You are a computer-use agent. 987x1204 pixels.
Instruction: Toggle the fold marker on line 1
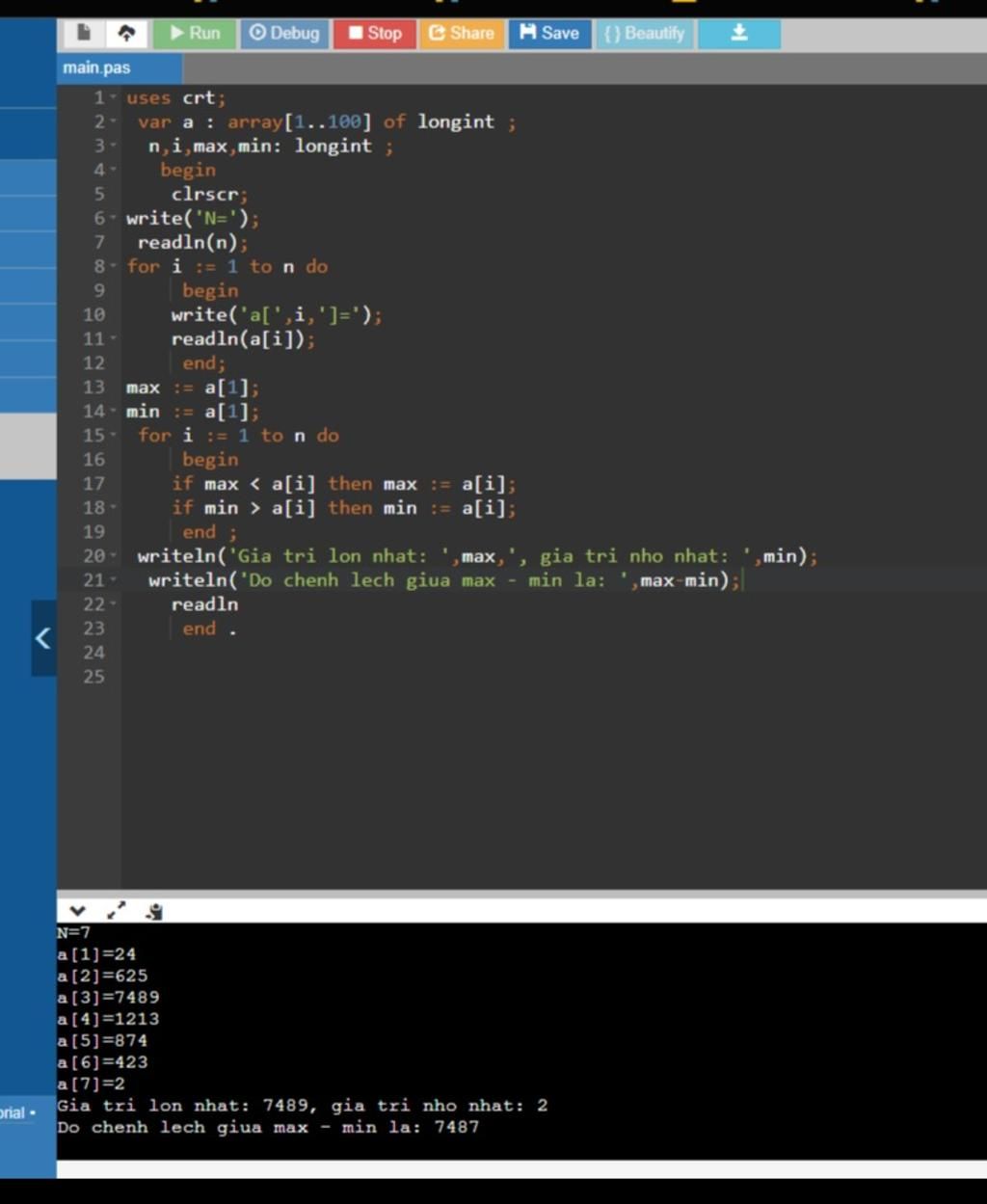[114, 98]
